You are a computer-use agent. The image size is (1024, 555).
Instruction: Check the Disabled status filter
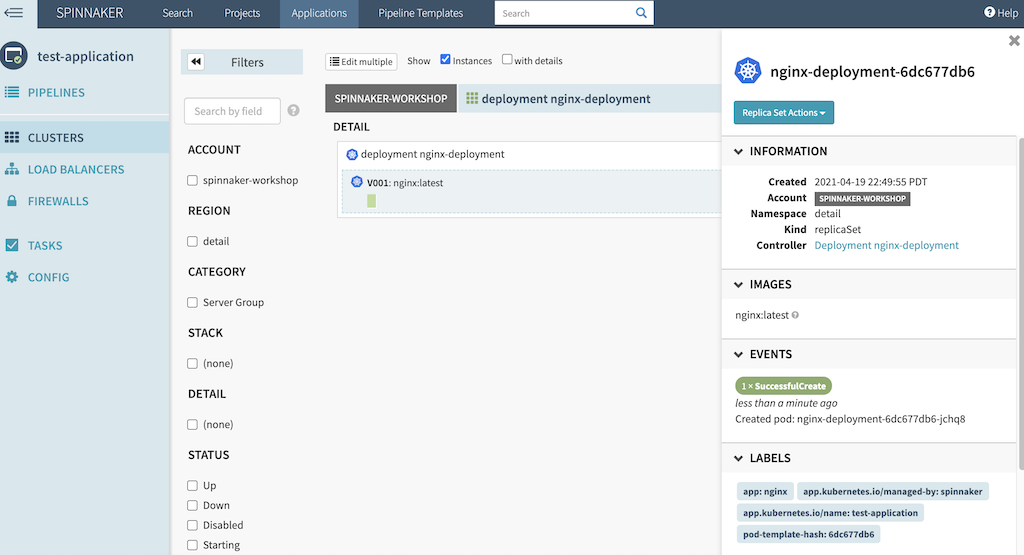pos(192,525)
